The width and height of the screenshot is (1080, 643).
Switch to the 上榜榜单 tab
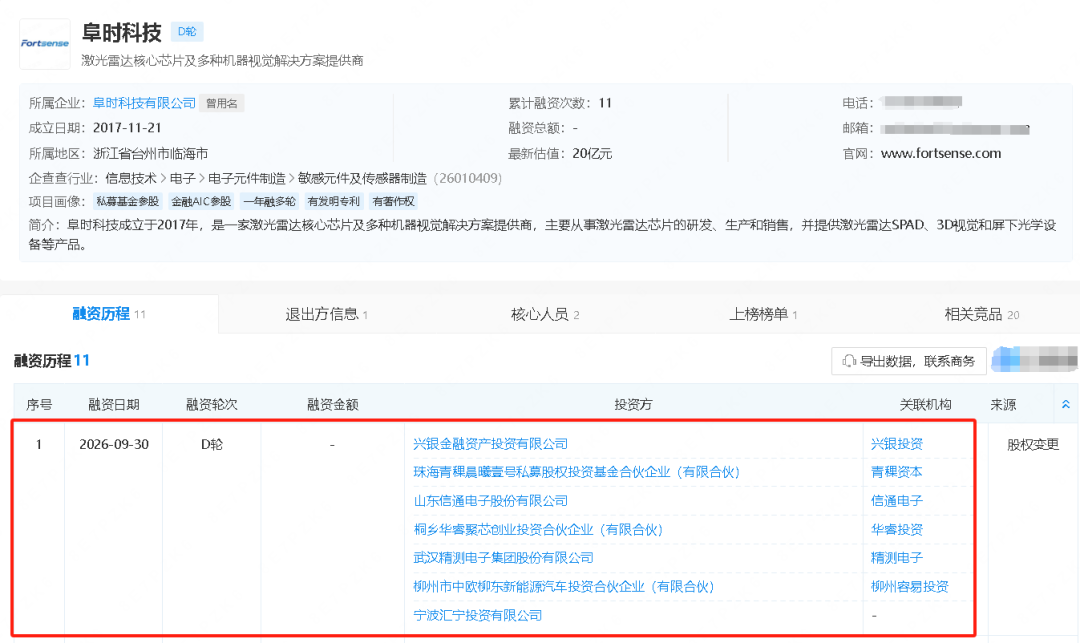(763, 315)
